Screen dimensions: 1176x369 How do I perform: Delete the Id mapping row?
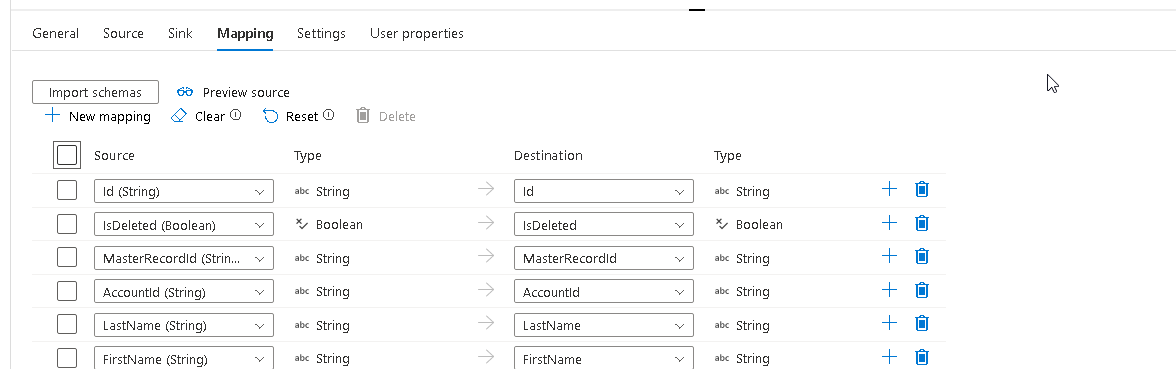pyautogui.click(x=922, y=189)
